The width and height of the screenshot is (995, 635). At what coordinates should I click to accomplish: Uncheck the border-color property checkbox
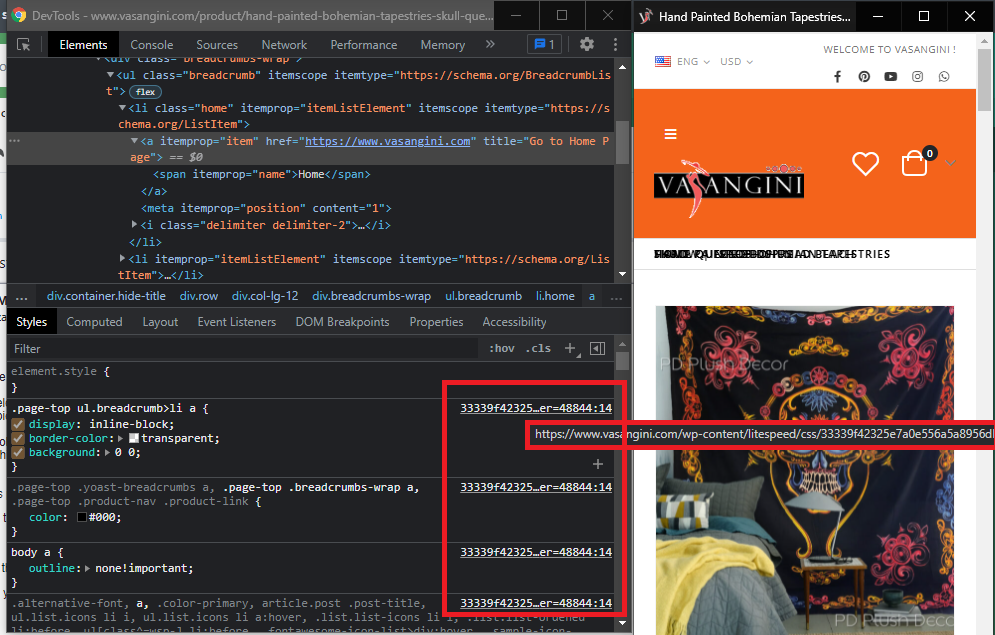tap(18, 438)
